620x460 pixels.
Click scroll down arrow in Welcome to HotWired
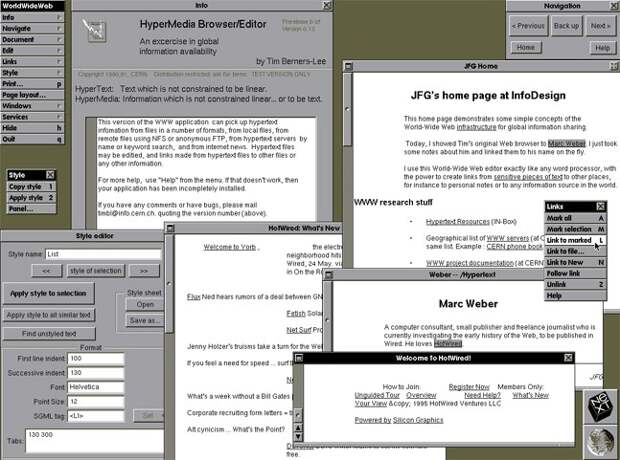tap(298, 437)
